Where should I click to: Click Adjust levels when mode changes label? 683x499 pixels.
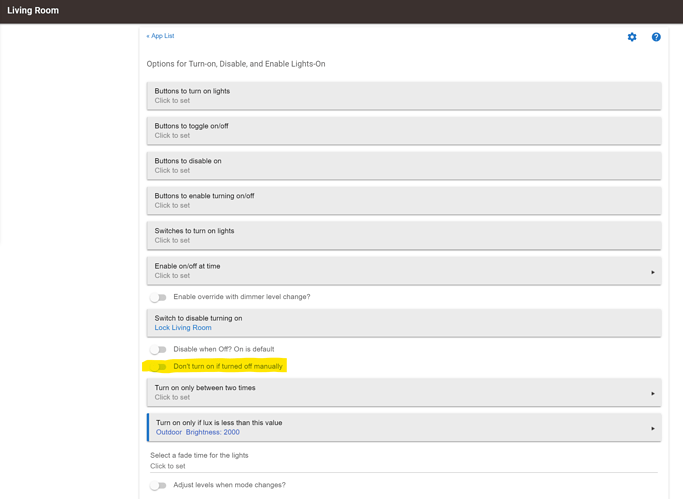[x=230, y=485]
